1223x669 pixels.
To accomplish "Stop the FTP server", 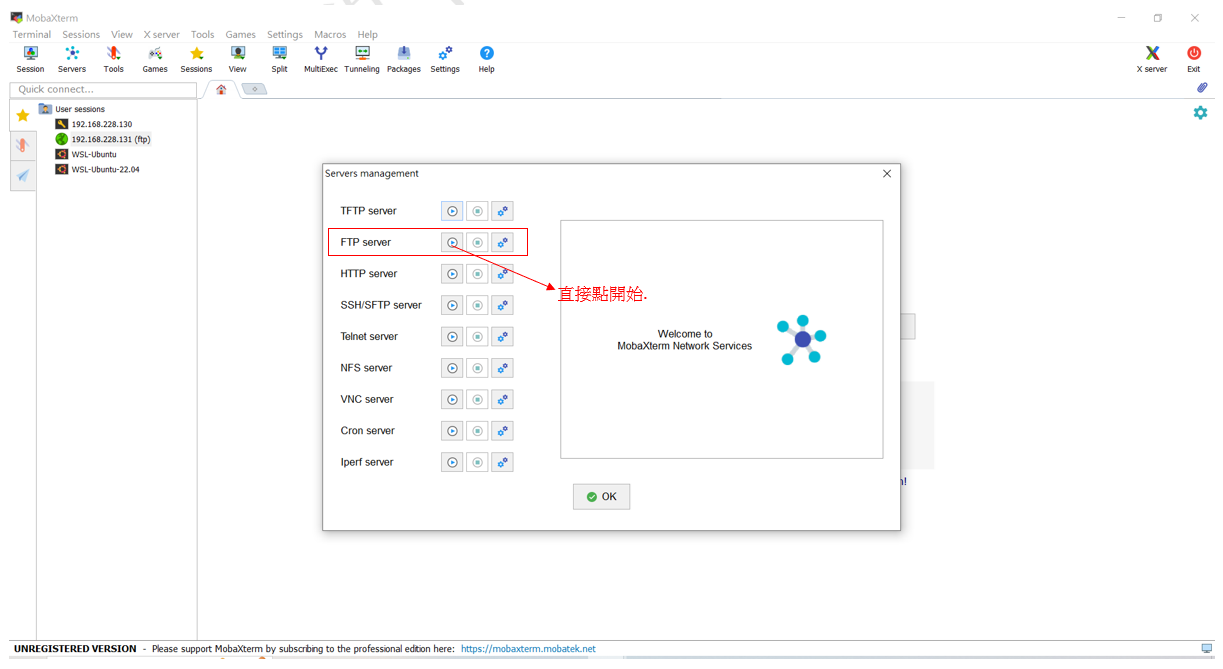I will click(x=477, y=242).
